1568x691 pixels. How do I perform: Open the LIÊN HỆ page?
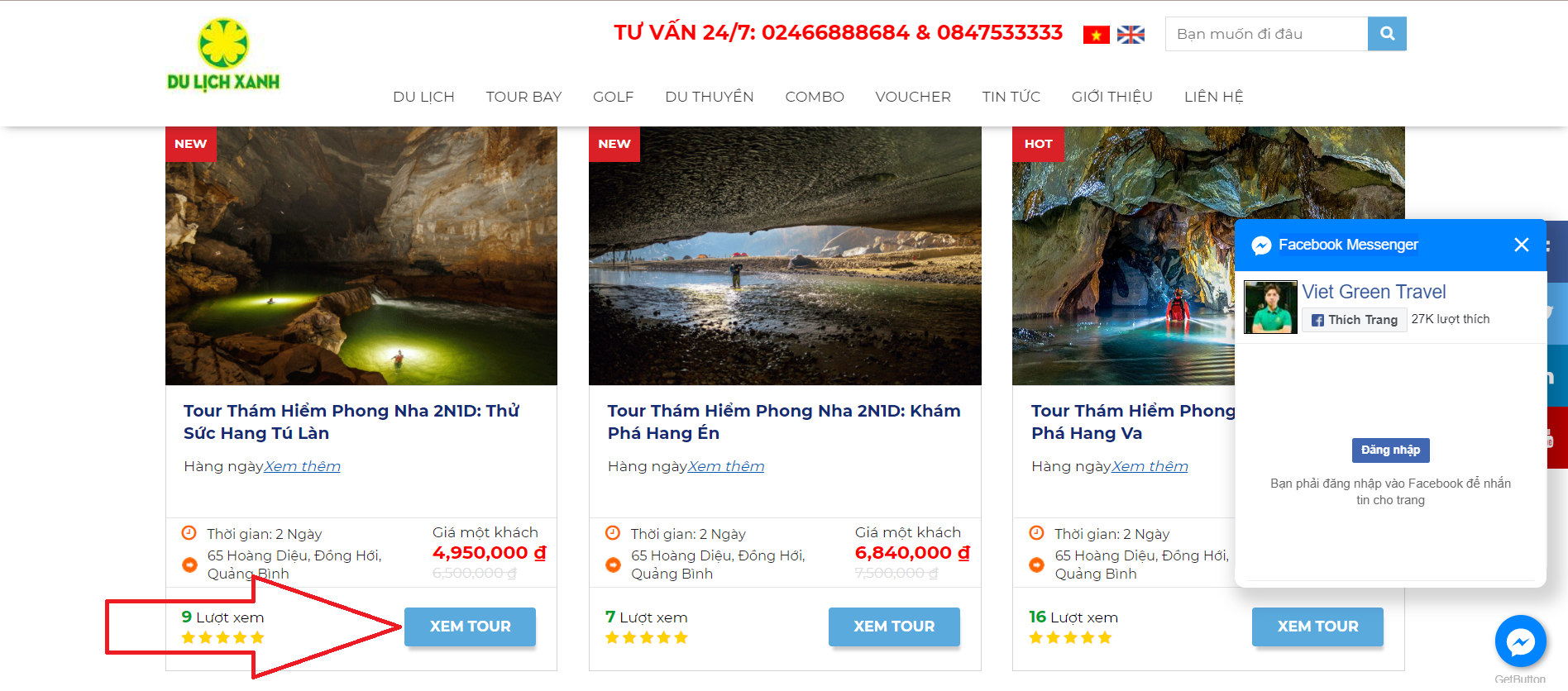tap(1213, 97)
